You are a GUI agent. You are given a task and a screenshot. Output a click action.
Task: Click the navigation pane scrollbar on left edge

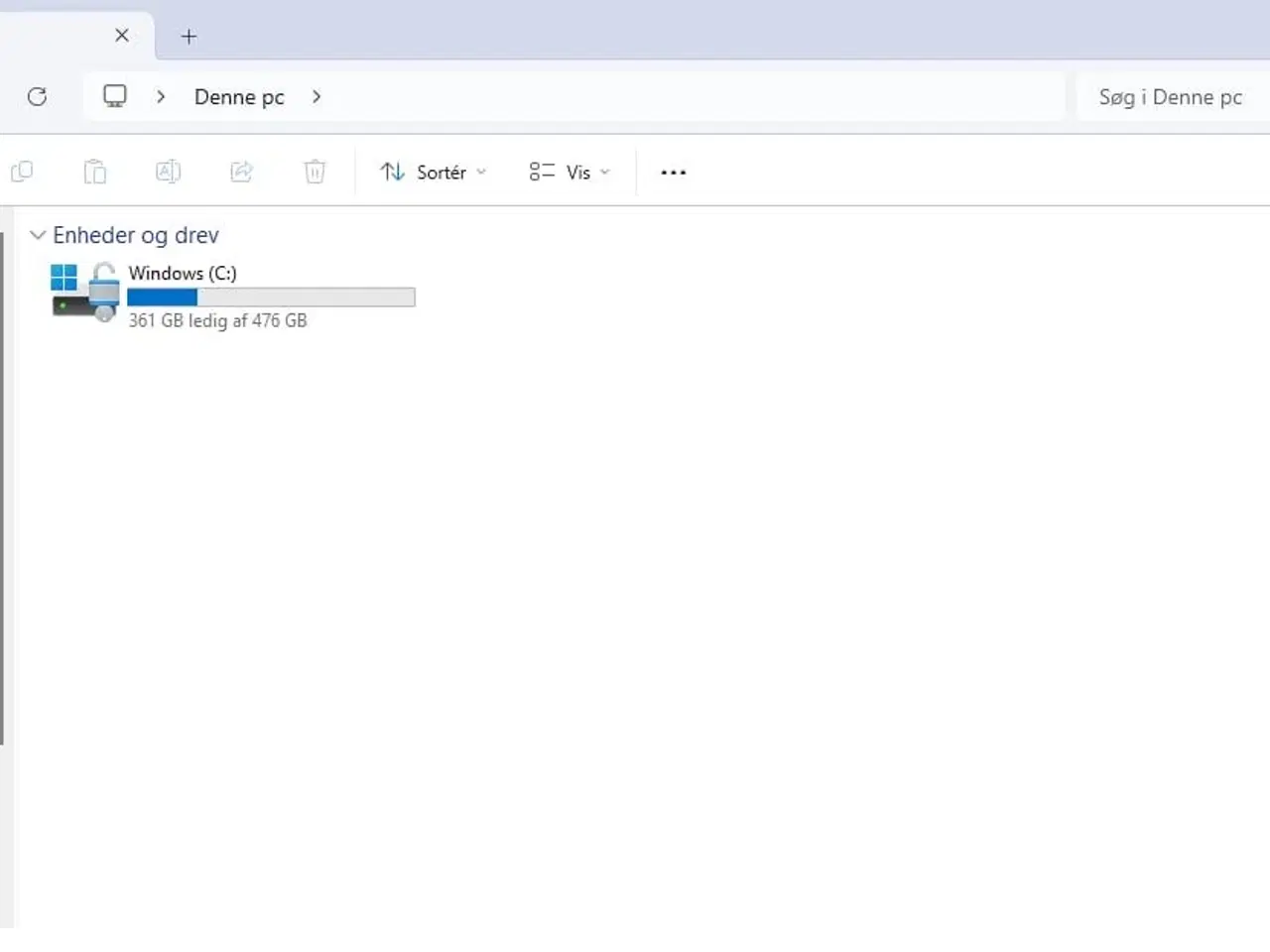click(2, 486)
